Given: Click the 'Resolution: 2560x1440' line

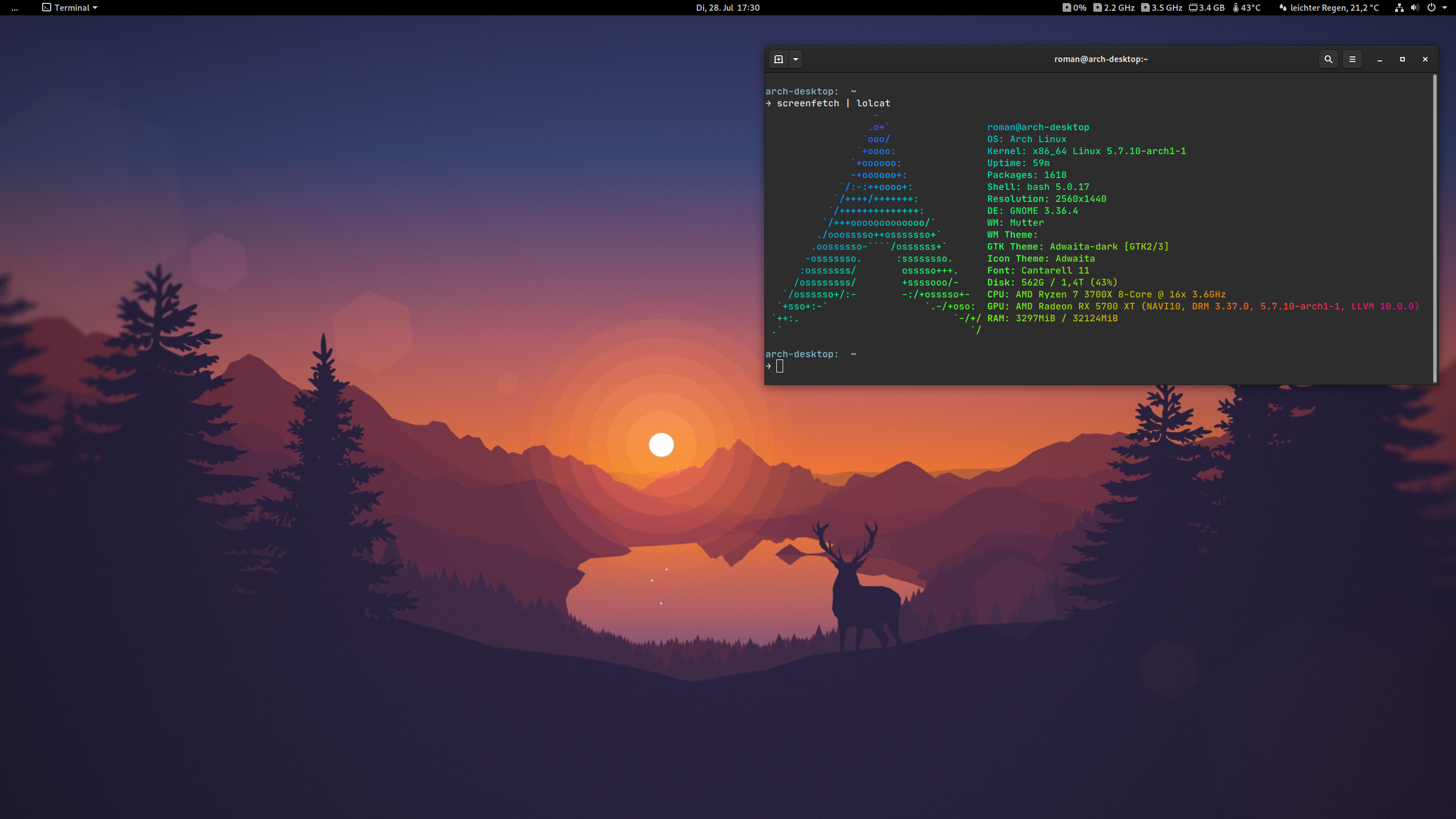Looking at the screenshot, I should coord(1046,198).
